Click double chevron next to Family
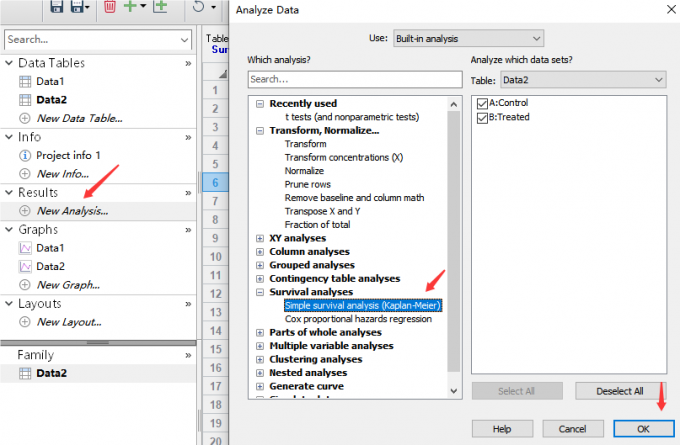This screenshot has height=445, width=680. [188, 355]
